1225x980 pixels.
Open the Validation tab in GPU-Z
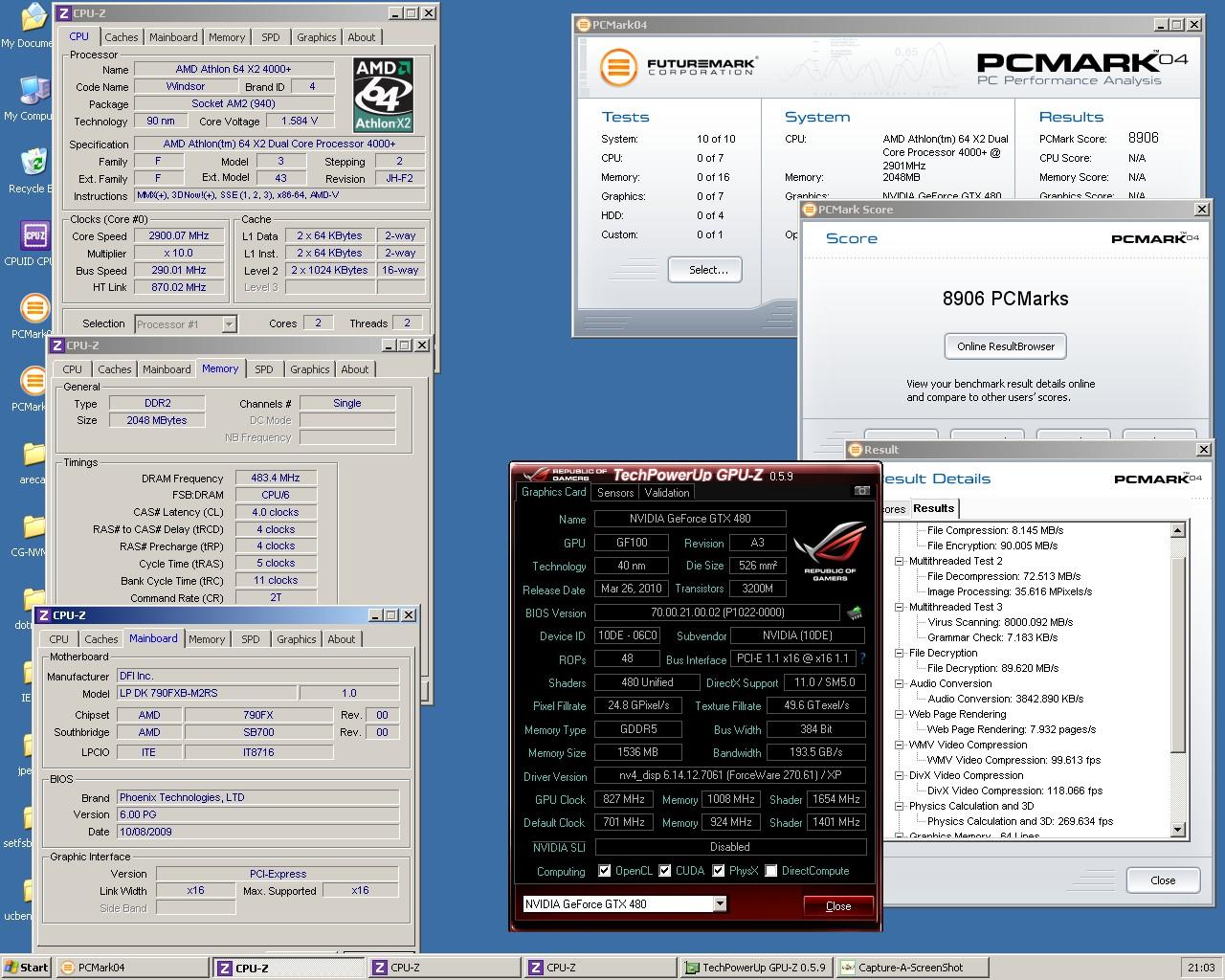pyautogui.click(x=667, y=493)
